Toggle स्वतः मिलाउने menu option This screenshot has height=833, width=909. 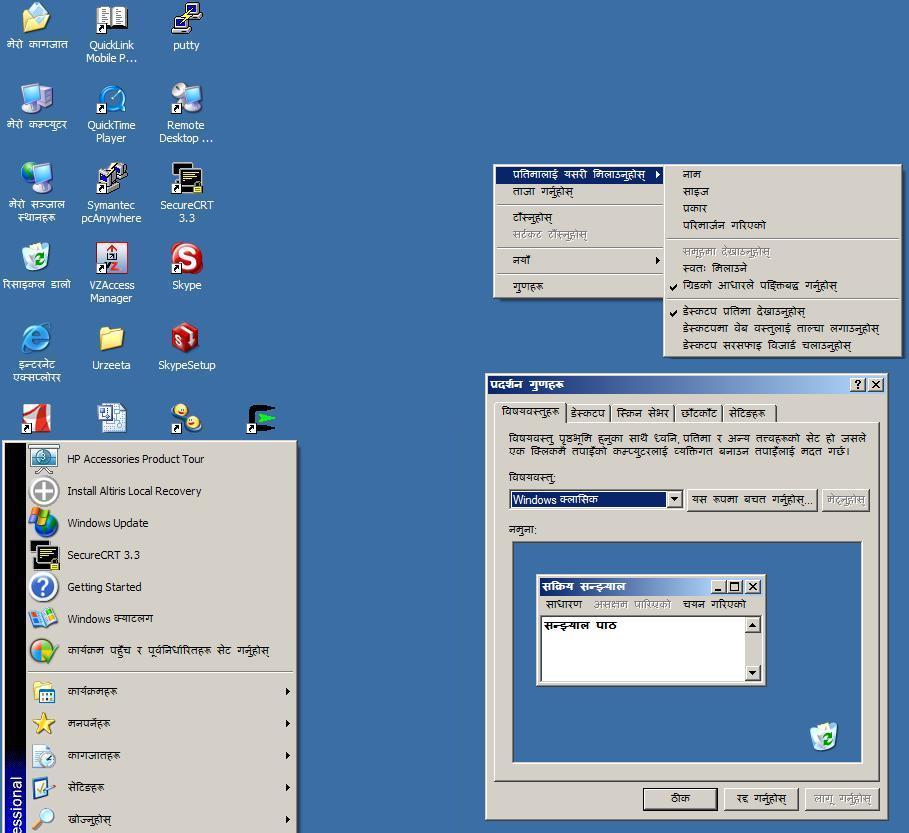715,269
